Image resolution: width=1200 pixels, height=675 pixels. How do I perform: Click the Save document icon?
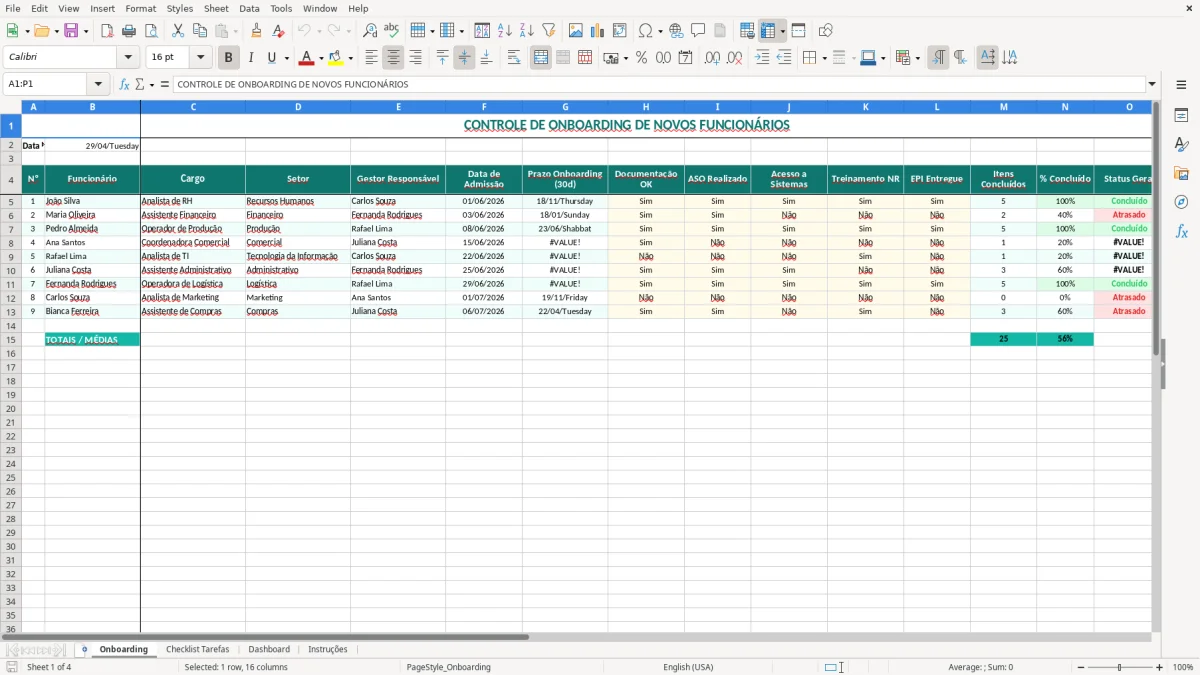pyautogui.click(x=71, y=31)
